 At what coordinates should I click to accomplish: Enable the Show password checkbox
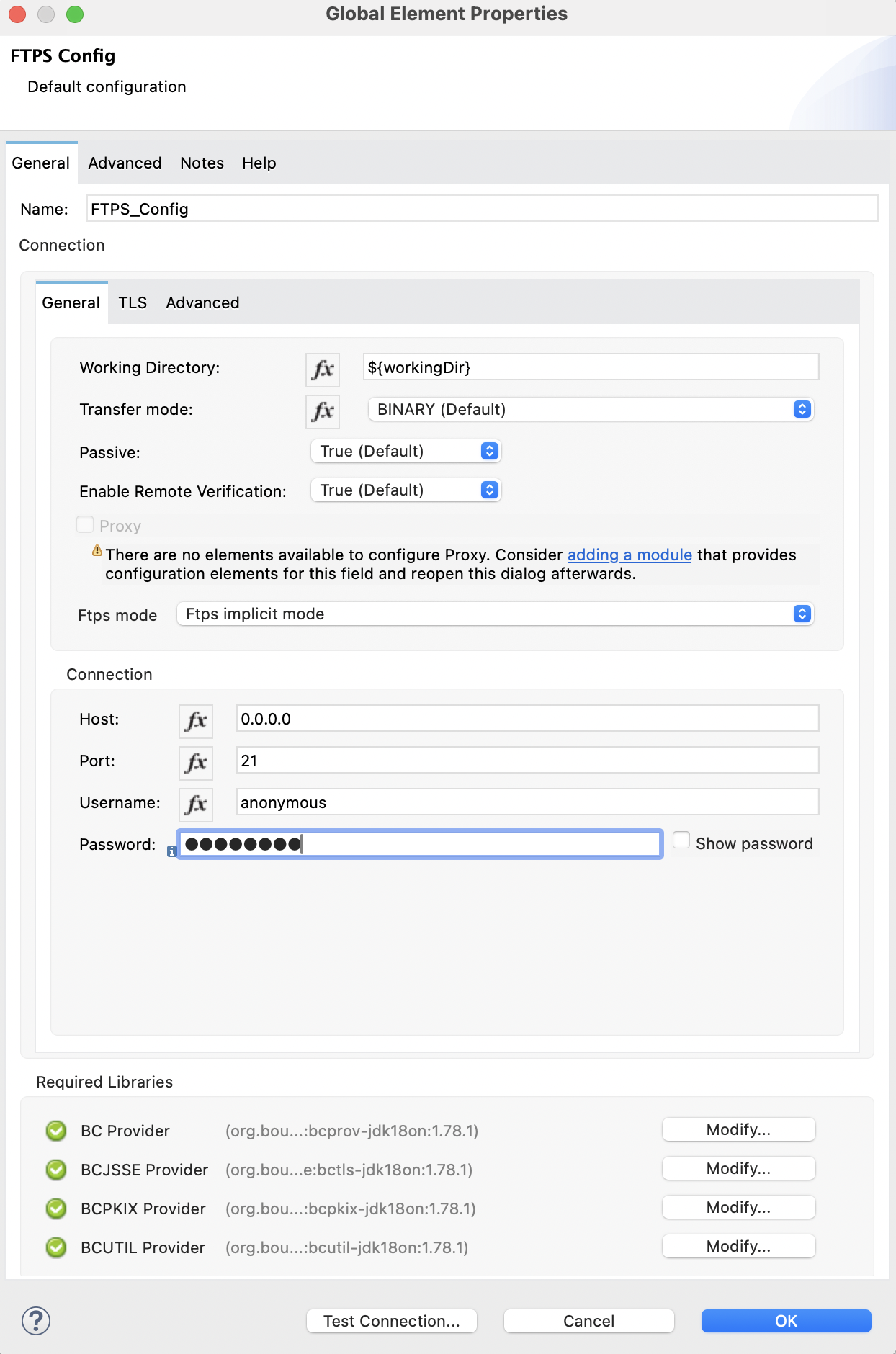click(x=681, y=840)
